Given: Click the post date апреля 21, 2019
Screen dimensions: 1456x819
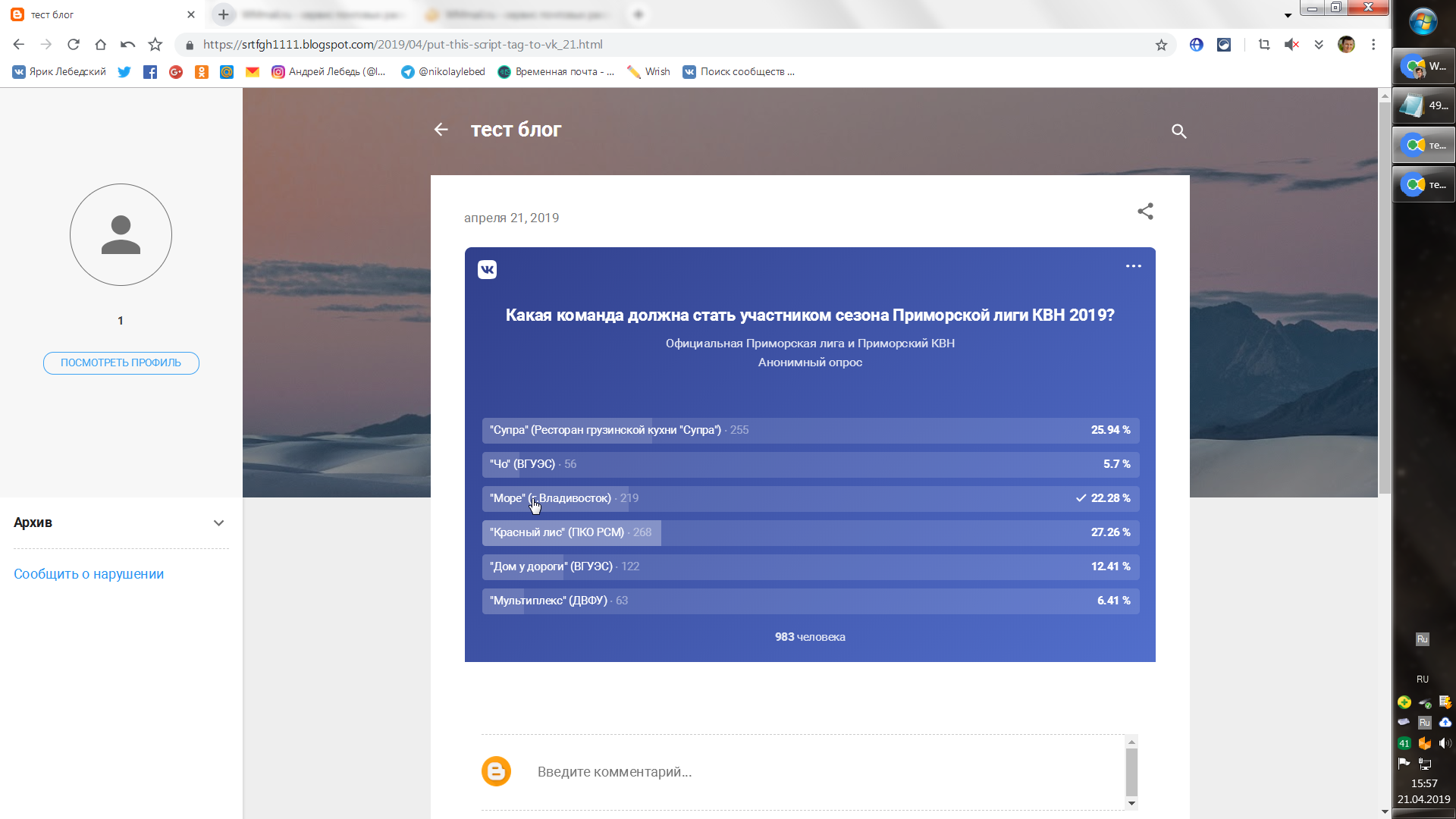Looking at the screenshot, I should tap(512, 218).
